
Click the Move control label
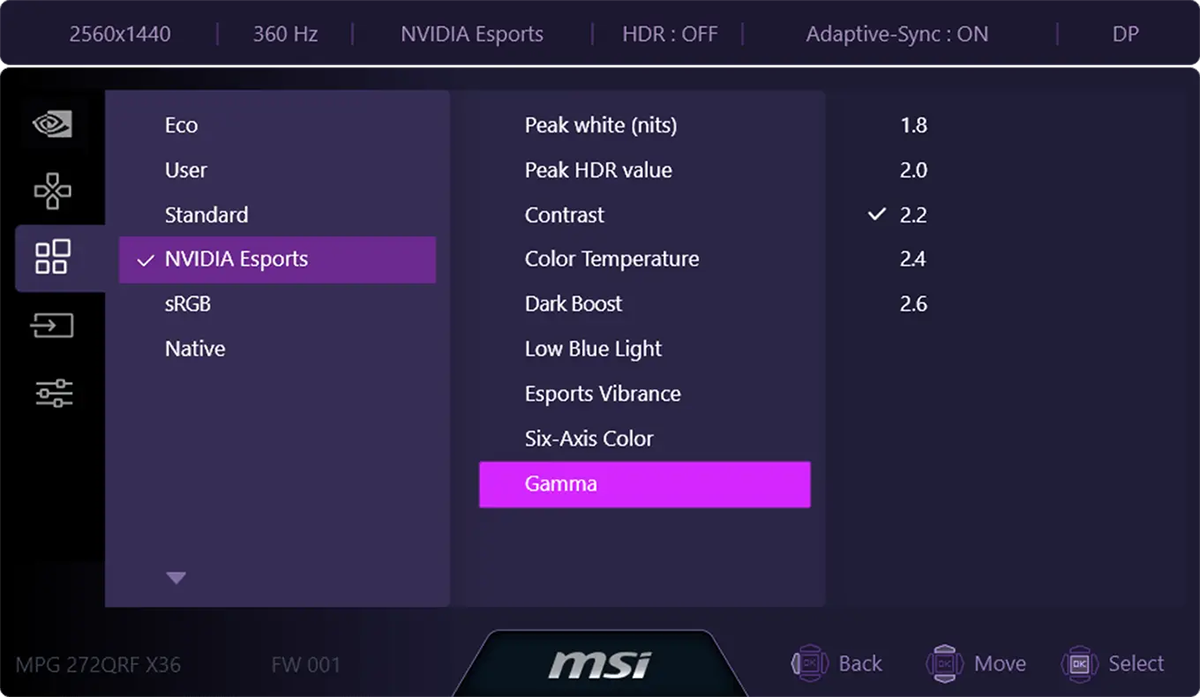coord(998,663)
